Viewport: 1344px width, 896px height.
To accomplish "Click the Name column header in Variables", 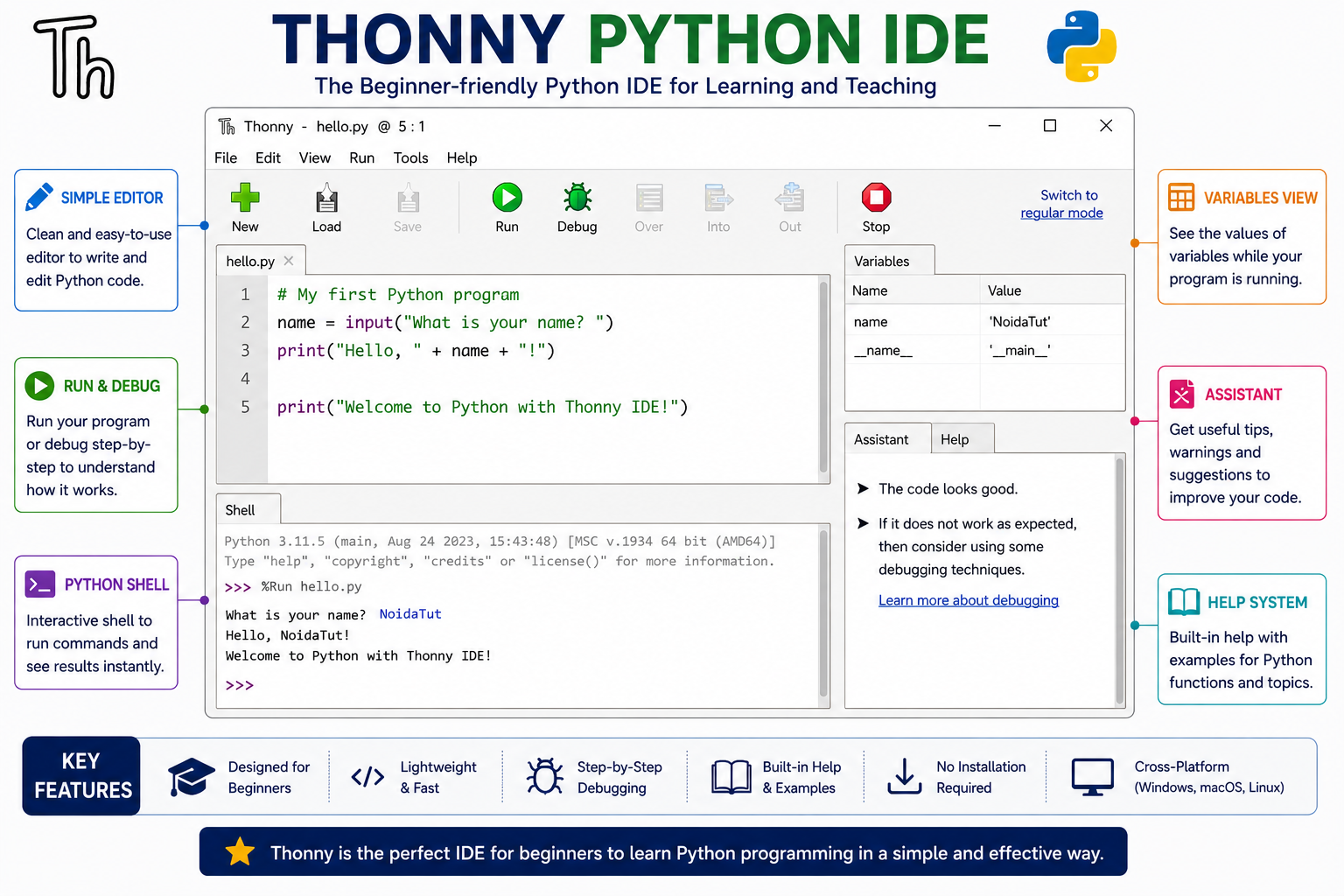I will point(913,290).
